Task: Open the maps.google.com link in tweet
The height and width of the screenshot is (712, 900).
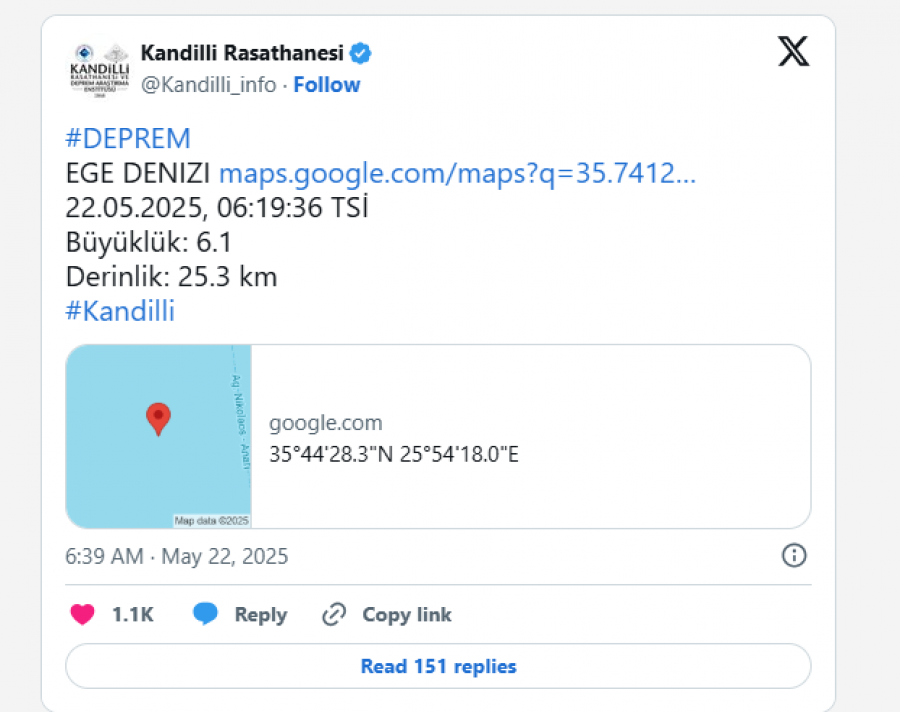Action: [457, 173]
